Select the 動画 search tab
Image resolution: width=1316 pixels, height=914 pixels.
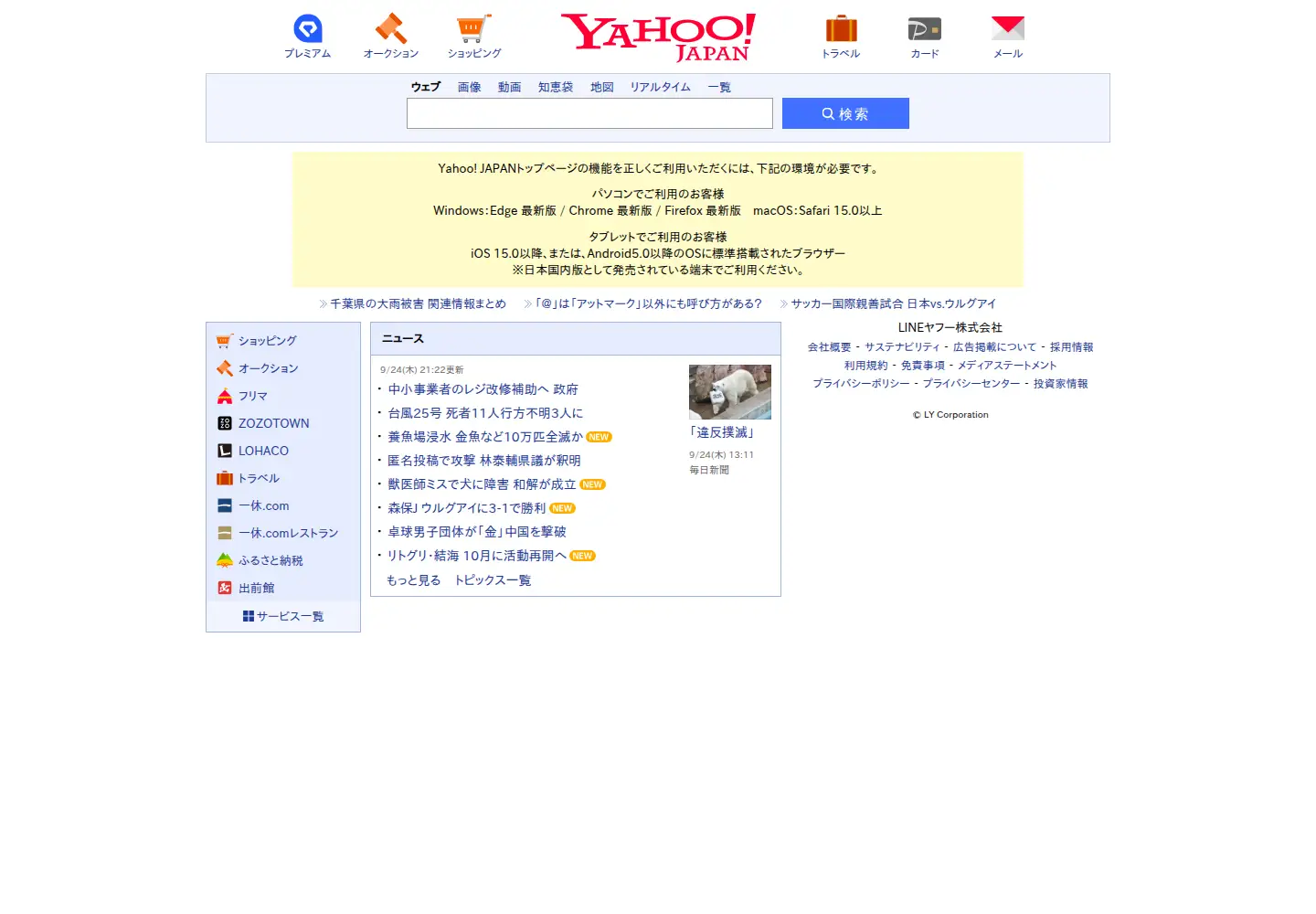point(510,87)
